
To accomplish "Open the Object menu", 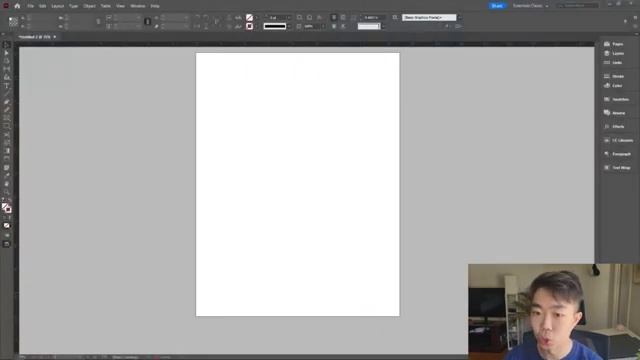I will (89, 6).
